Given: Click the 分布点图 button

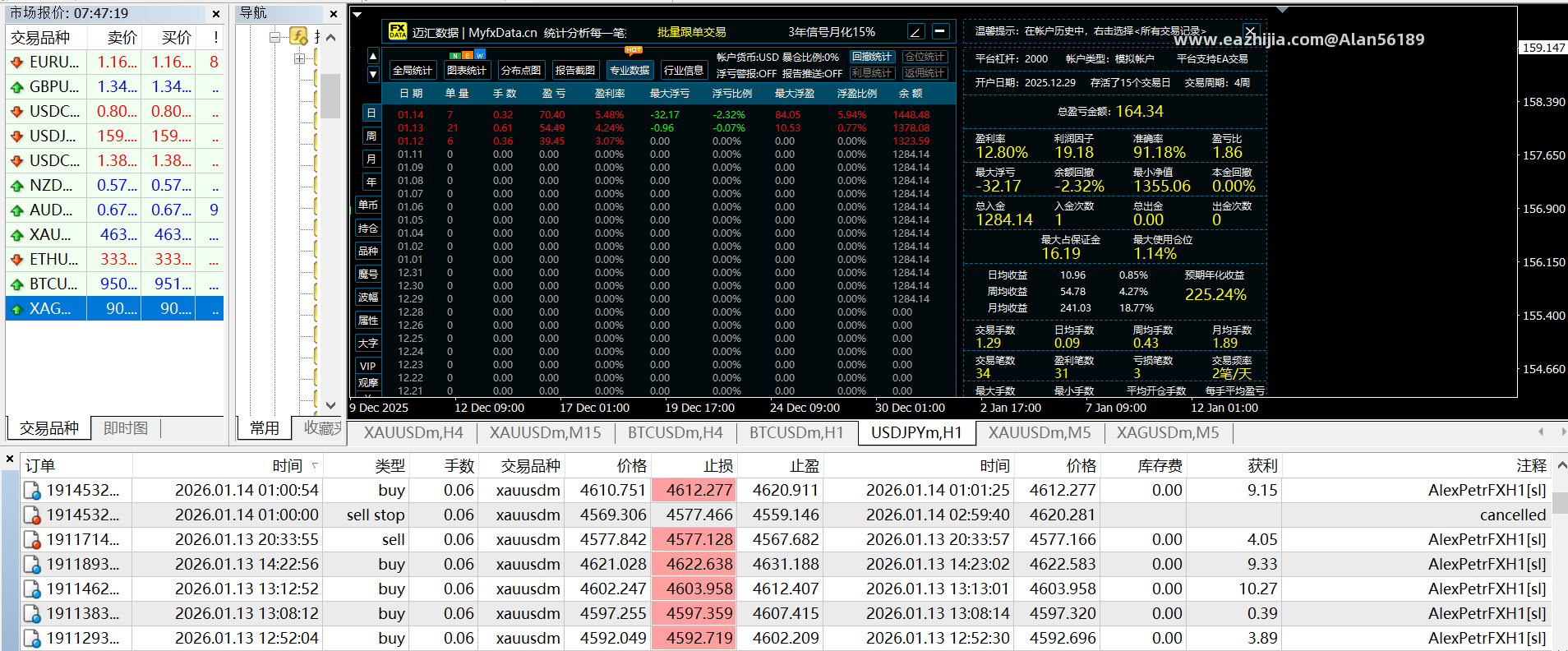Looking at the screenshot, I should pyautogui.click(x=521, y=71).
